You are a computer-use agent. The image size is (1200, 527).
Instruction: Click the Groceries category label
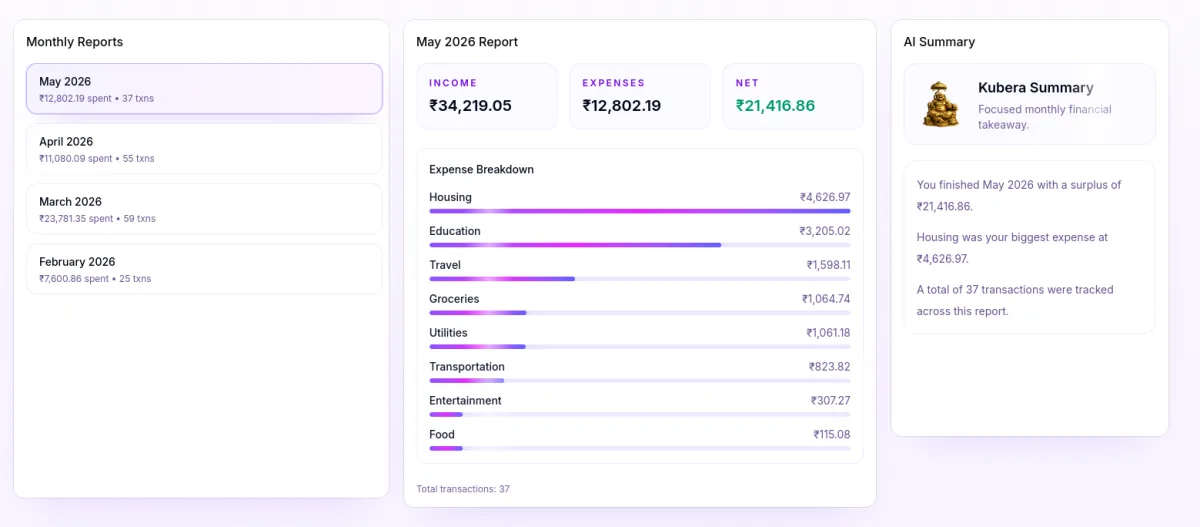tap(454, 299)
